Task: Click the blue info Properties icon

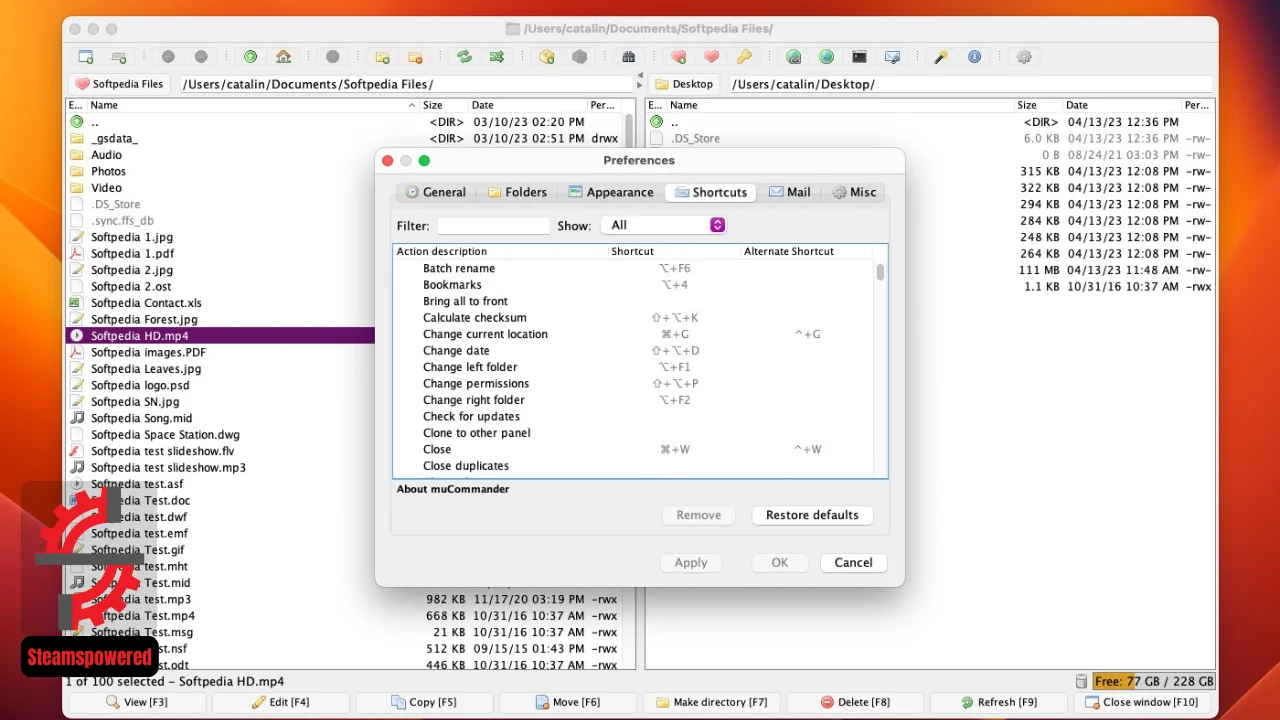Action: [x=974, y=57]
